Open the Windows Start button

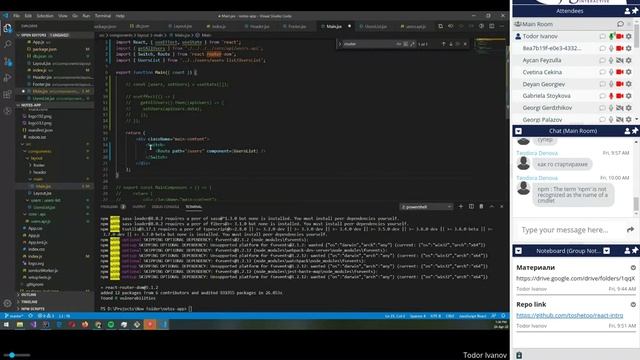click(6, 324)
